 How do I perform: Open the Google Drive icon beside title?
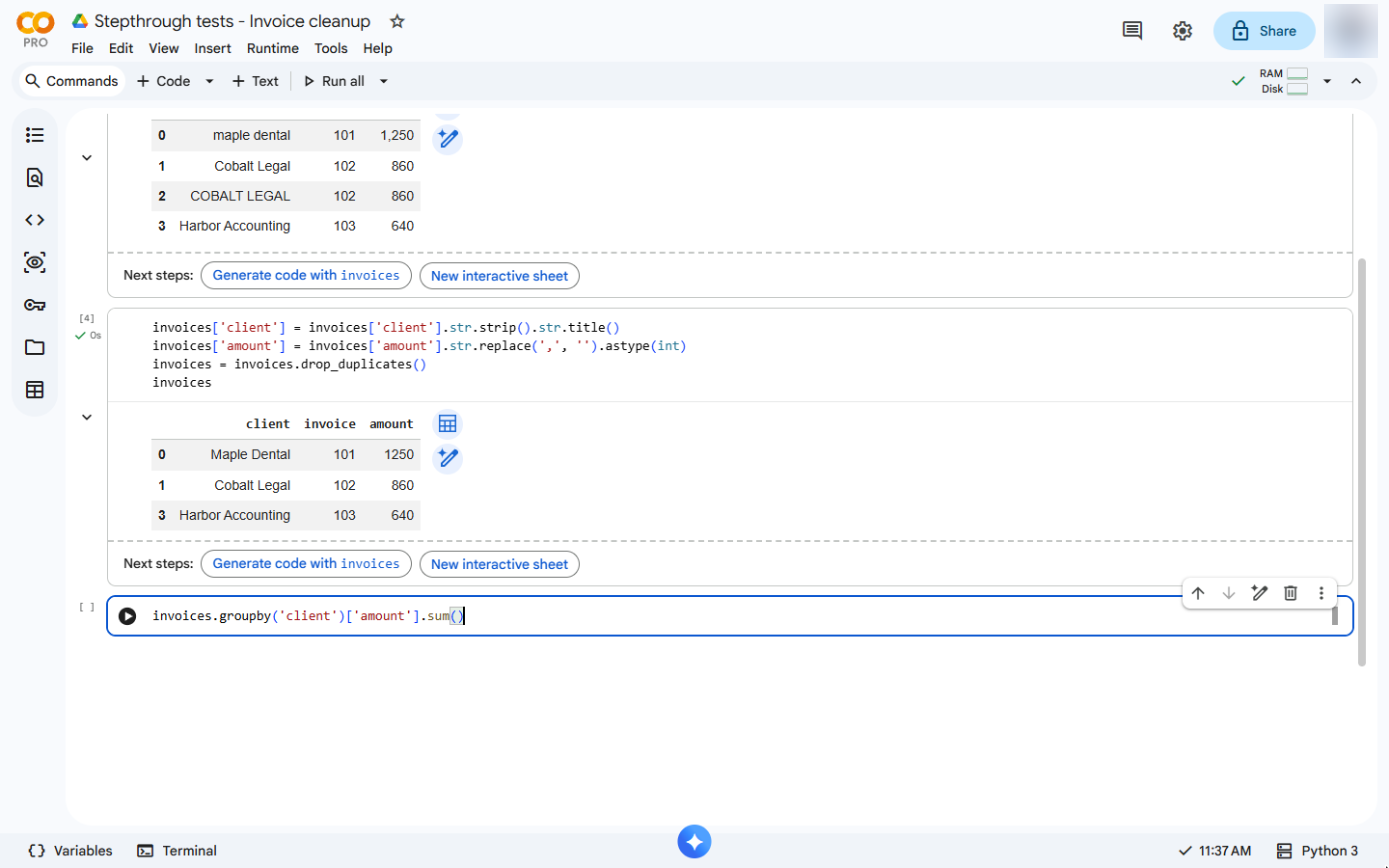(81, 21)
